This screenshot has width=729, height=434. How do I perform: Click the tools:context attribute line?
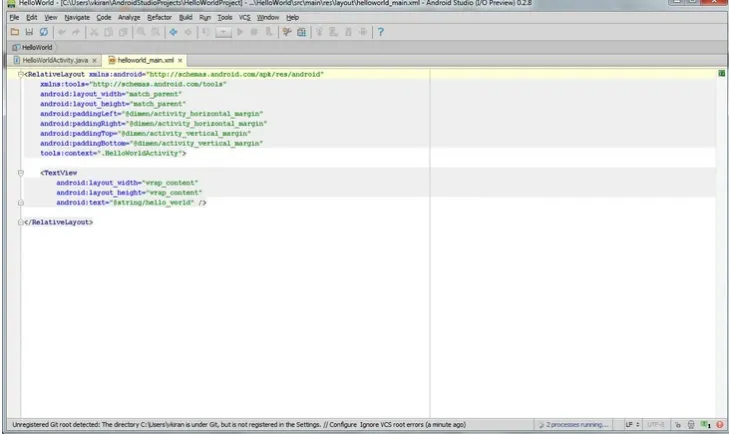click(113, 154)
